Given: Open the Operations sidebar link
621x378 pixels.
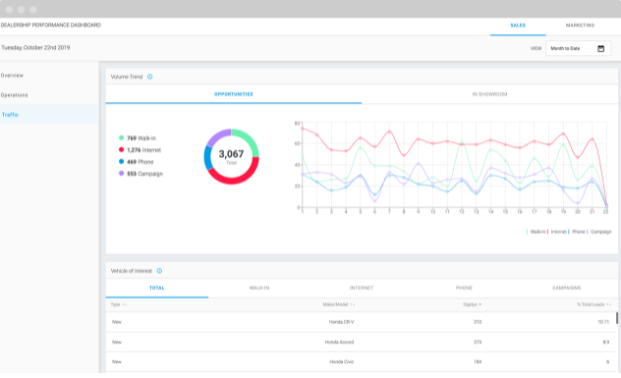Looking at the screenshot, I should point(14,95).
